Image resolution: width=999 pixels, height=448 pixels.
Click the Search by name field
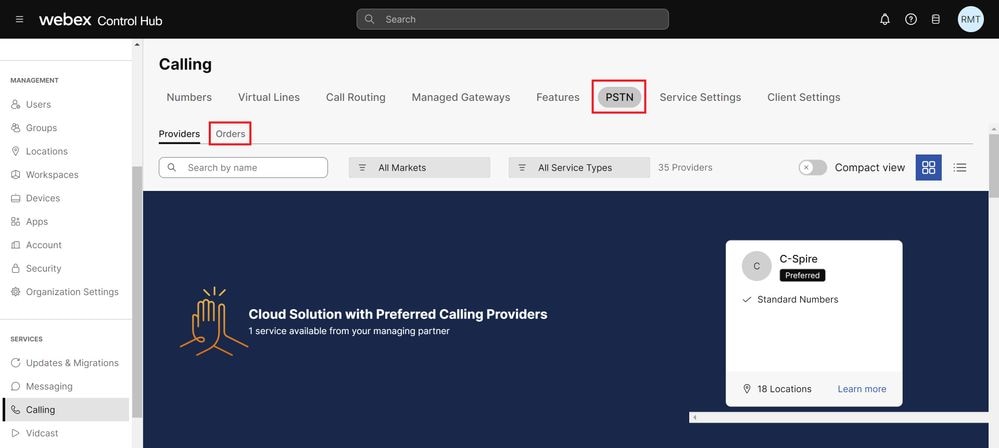pos(243,168)
